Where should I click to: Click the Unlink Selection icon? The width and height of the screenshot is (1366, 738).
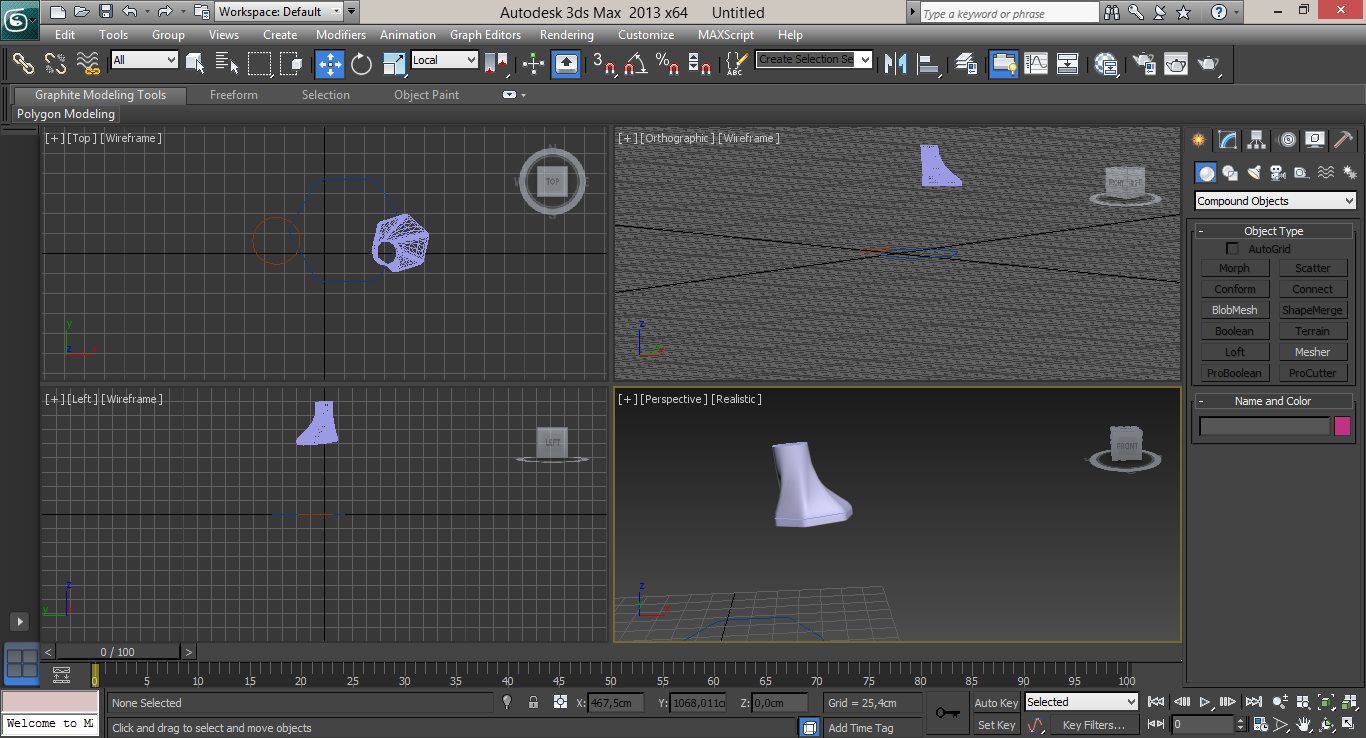[x=56, y=63]
